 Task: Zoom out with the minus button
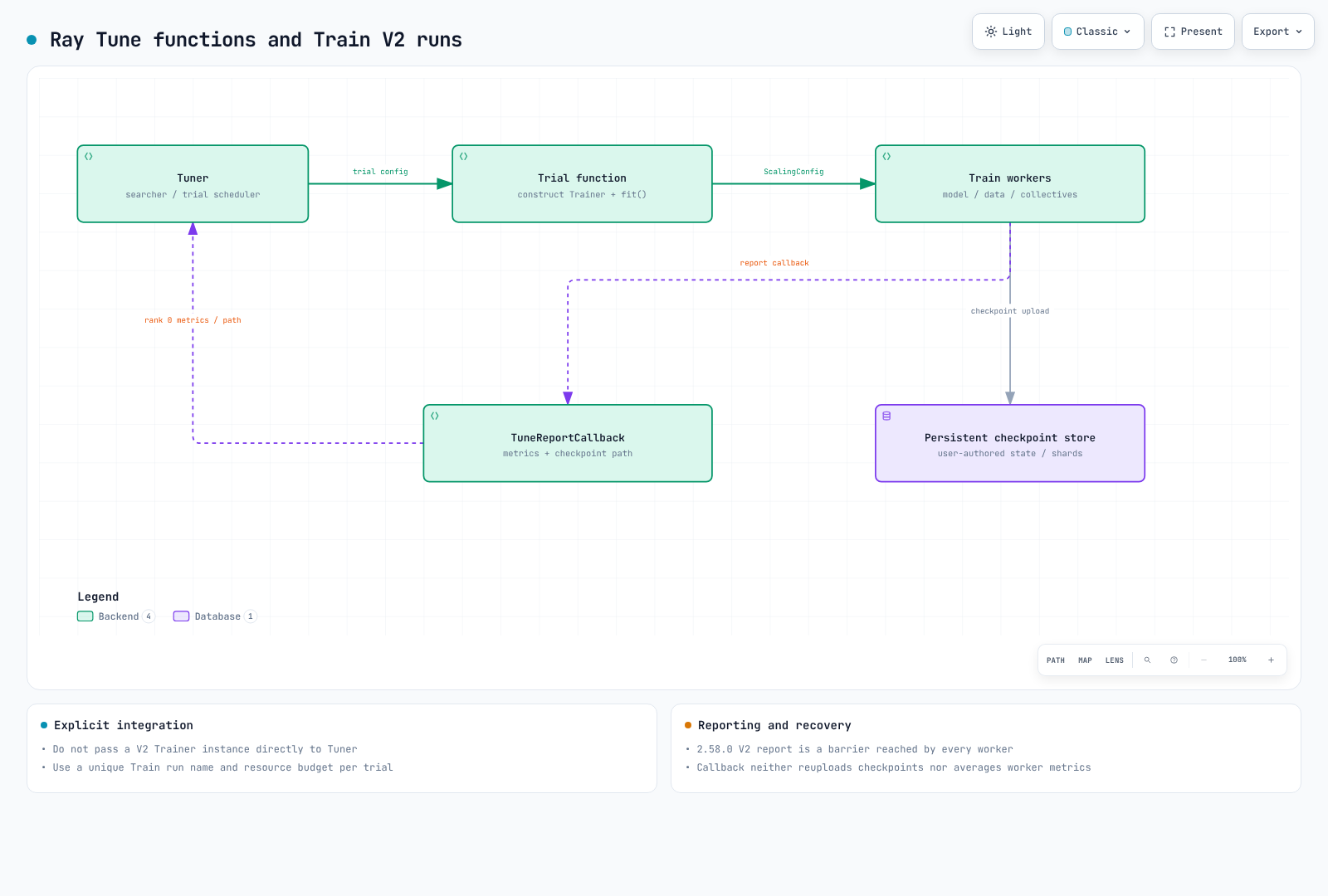pyautogui.click(x=1203, y=660)
